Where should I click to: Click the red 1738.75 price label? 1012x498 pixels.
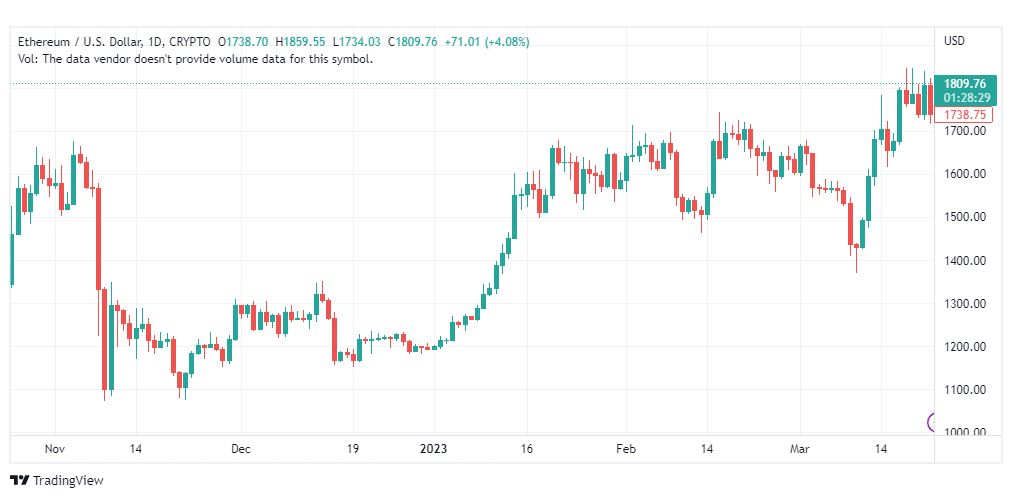click(x=967, y=115)
